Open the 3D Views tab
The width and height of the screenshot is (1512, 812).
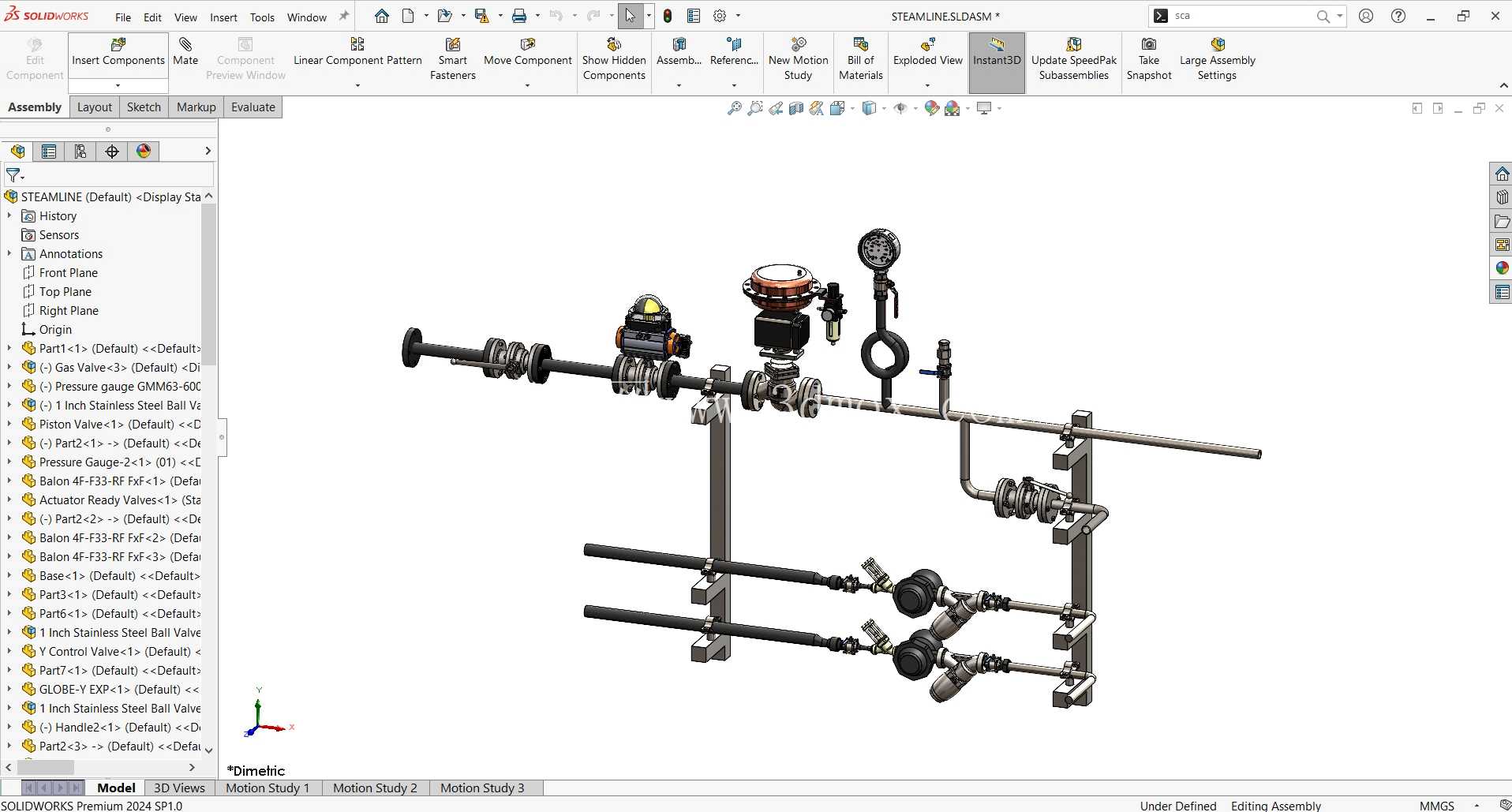tap(179, 788)
